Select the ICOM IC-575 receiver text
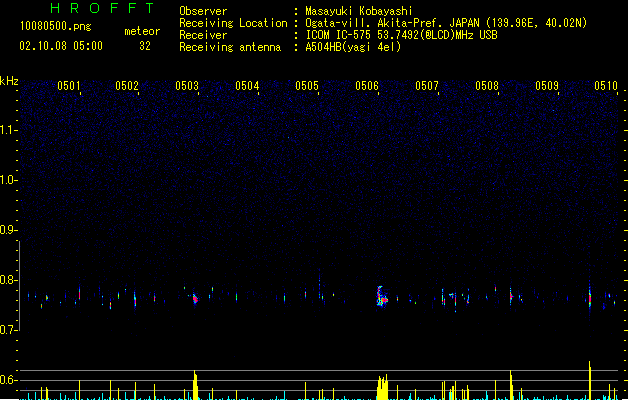The height and width of the screenshot is (400, 629). 401,35
